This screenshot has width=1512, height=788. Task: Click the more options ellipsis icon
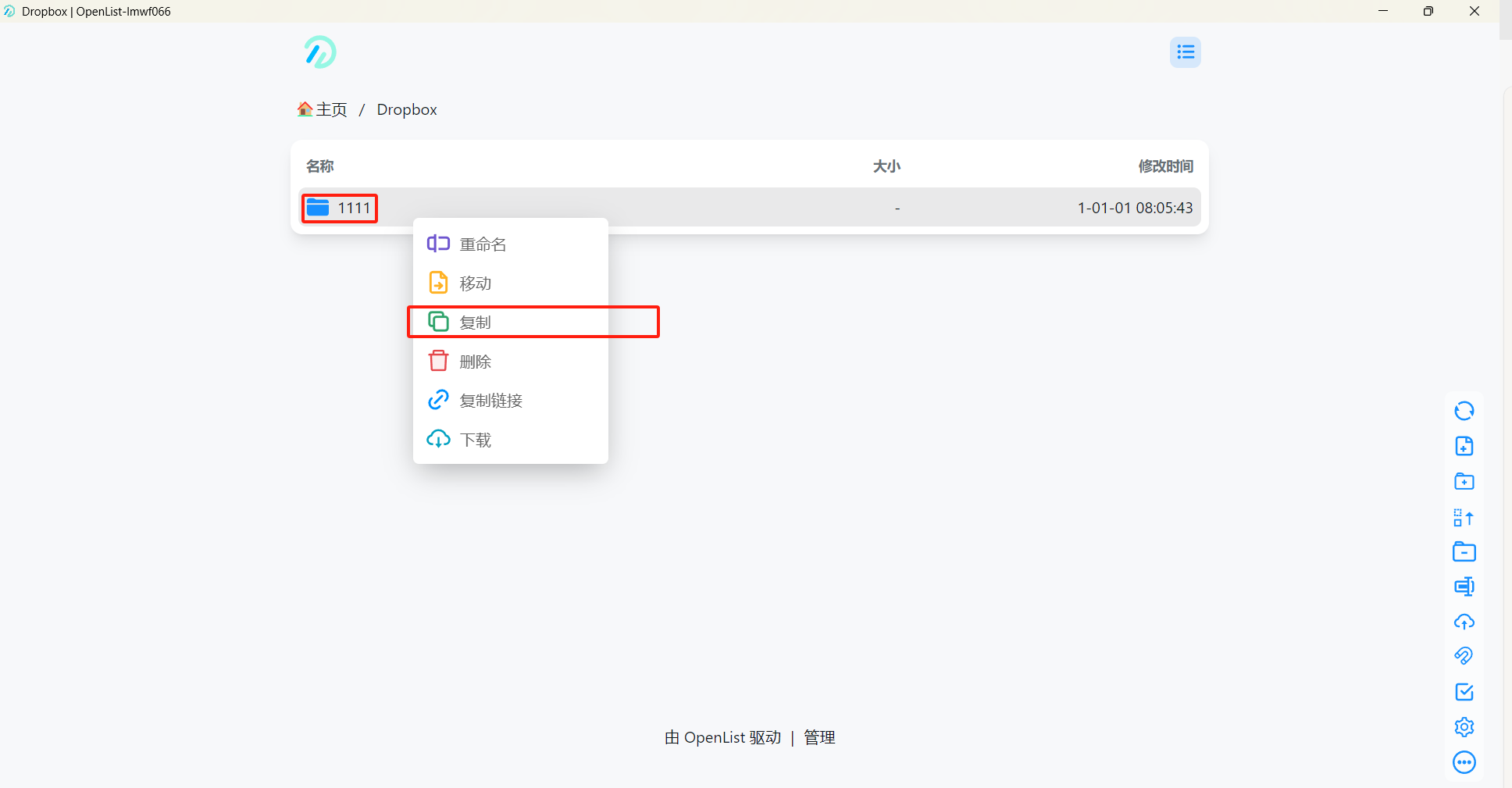1464,762
